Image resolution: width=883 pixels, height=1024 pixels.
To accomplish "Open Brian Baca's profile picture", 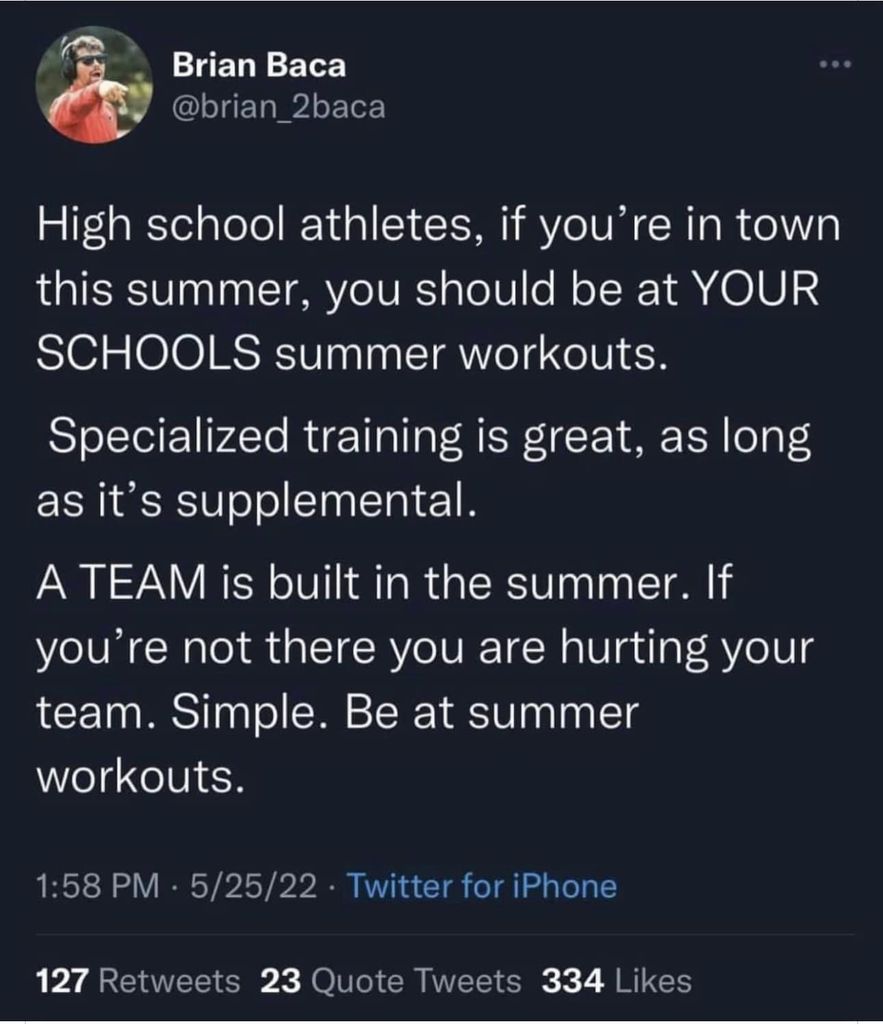I will click(94, 85).
